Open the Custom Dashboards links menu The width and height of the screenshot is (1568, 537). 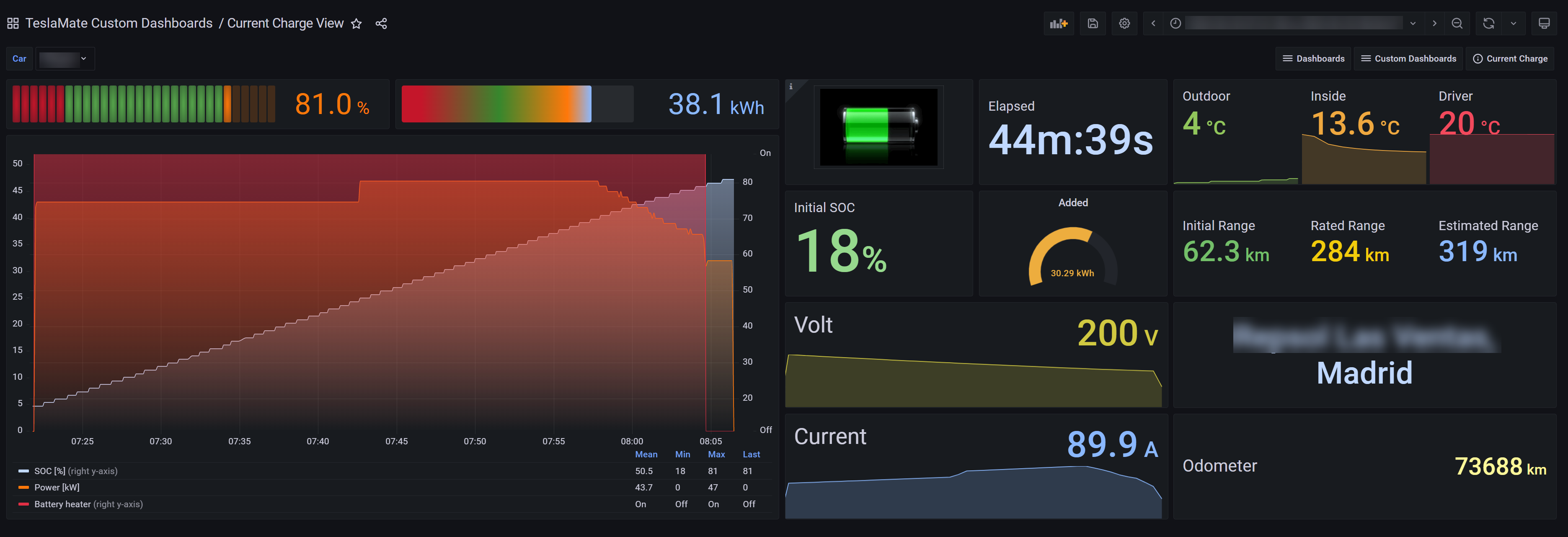(x=1408, y=58)
